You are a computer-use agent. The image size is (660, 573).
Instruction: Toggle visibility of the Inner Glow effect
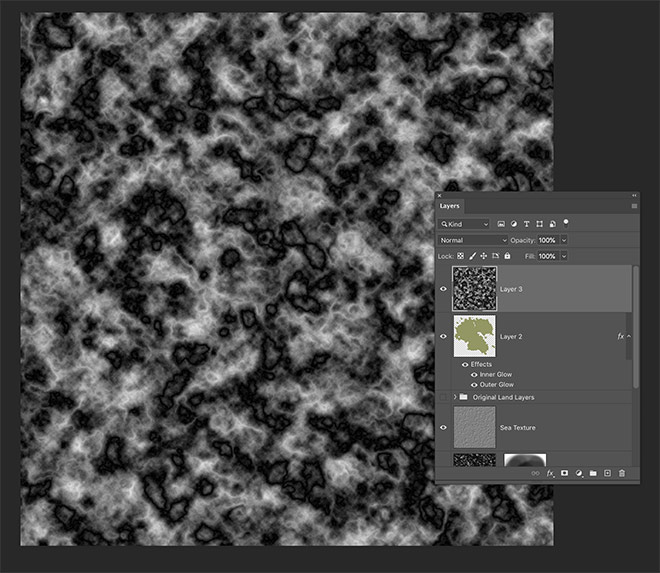[473, 374]
